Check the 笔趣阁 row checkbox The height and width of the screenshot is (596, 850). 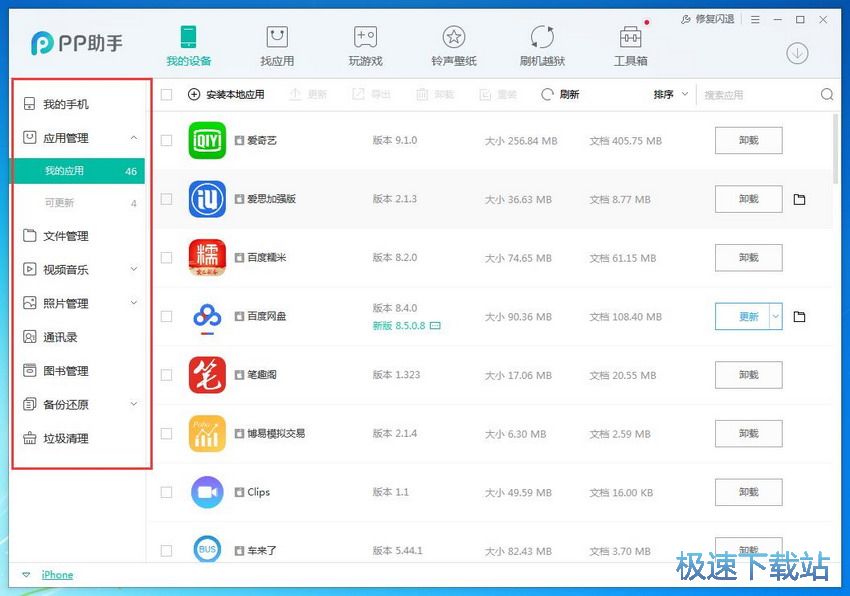point(166,375)
